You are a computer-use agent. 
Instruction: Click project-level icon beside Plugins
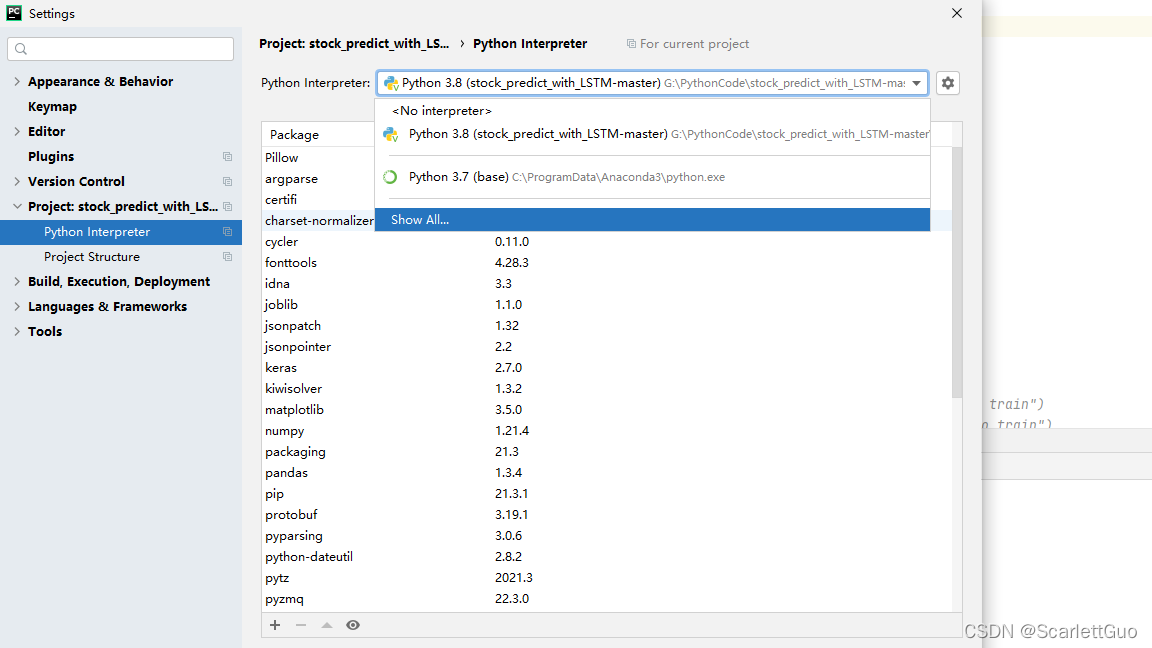tap(228, 156)
